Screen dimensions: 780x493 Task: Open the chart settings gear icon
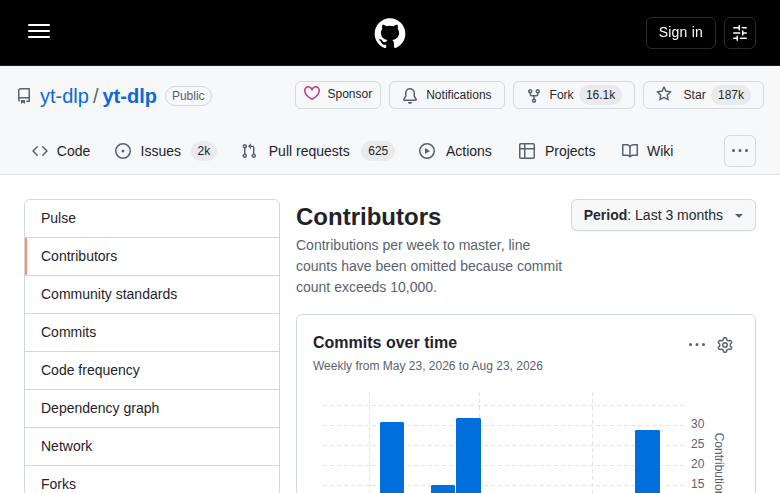(x=725, y=345)
